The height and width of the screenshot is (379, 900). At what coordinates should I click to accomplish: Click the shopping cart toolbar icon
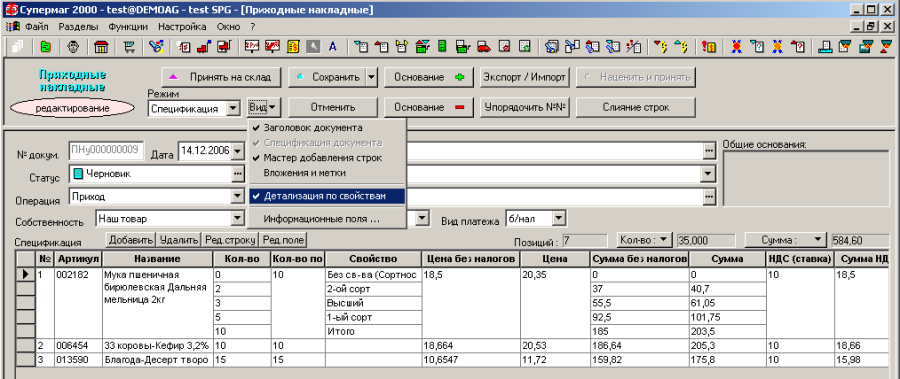[129, 47]
